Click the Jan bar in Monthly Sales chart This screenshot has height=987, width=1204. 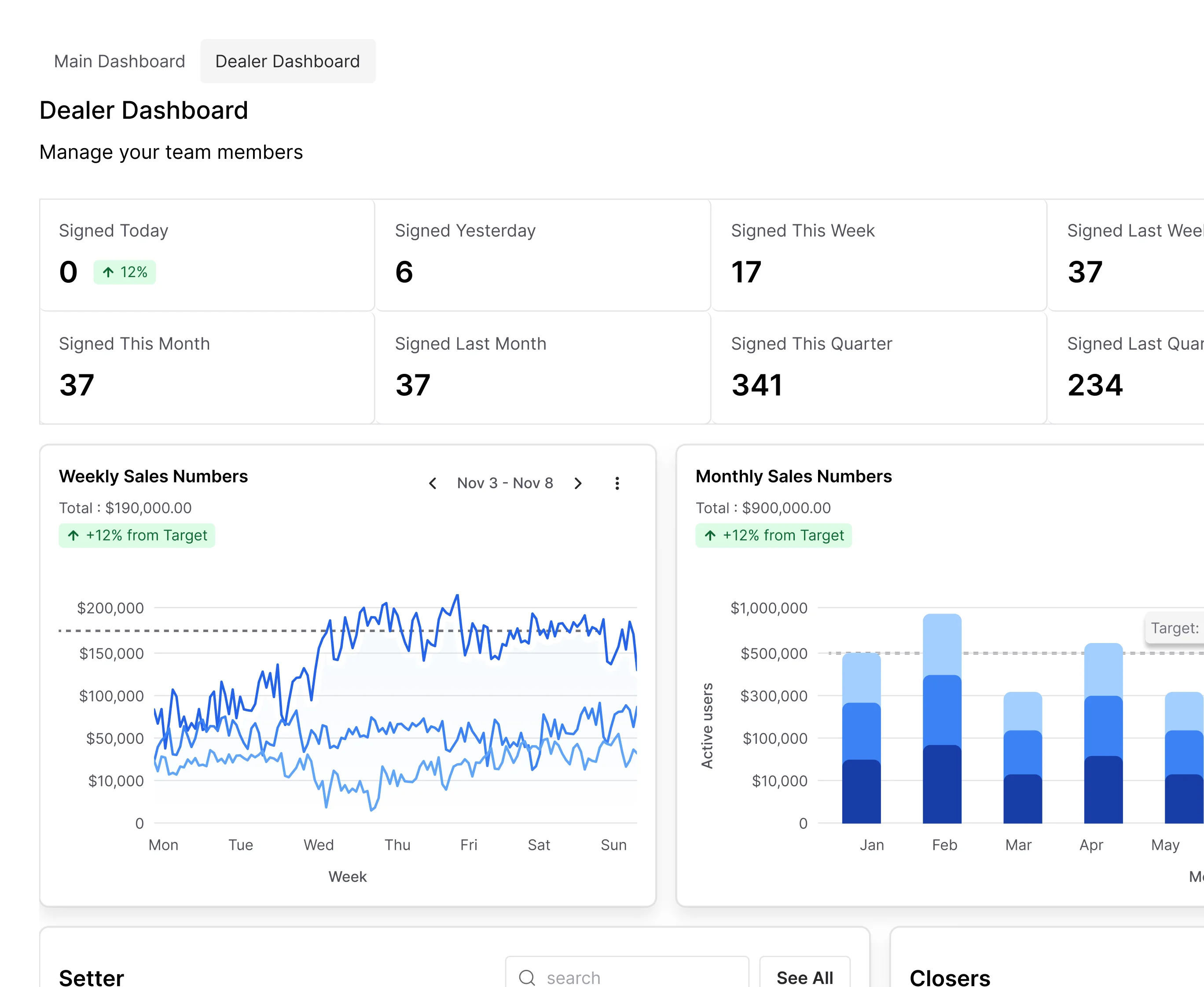(862, 738)
